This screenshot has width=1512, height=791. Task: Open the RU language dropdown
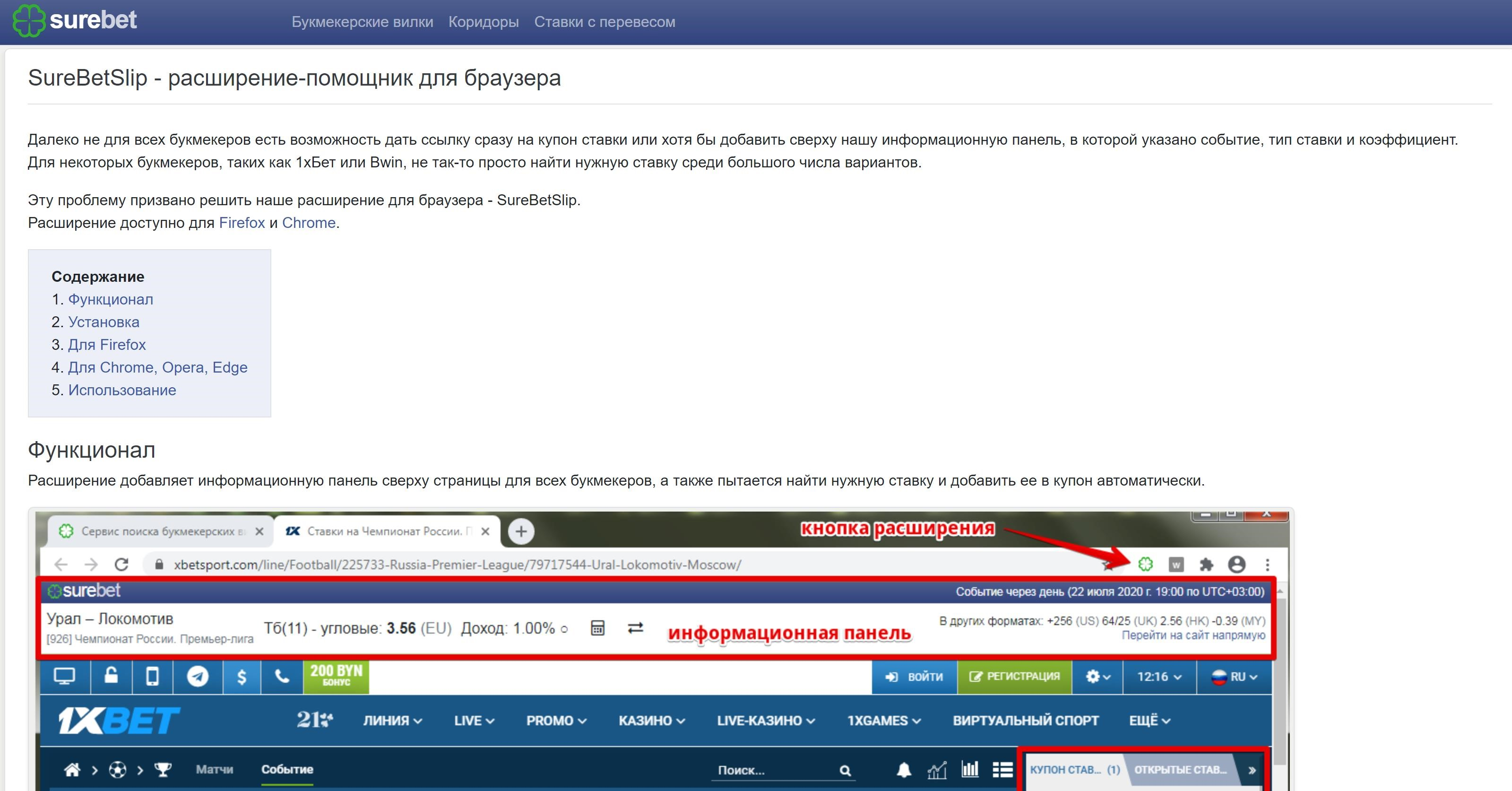tap(1234, 677)
